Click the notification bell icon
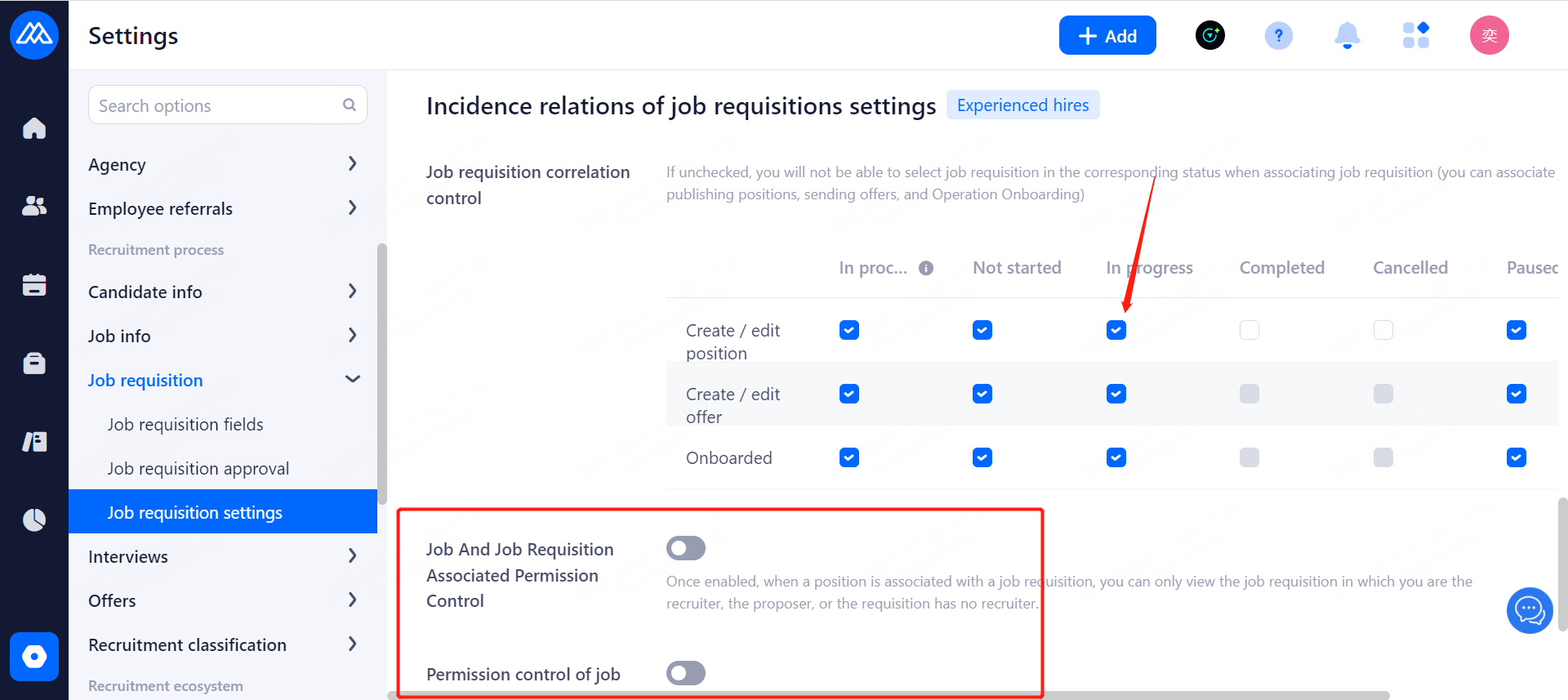The height and width of the screenshot is (700, 1568). [1347, 36]
